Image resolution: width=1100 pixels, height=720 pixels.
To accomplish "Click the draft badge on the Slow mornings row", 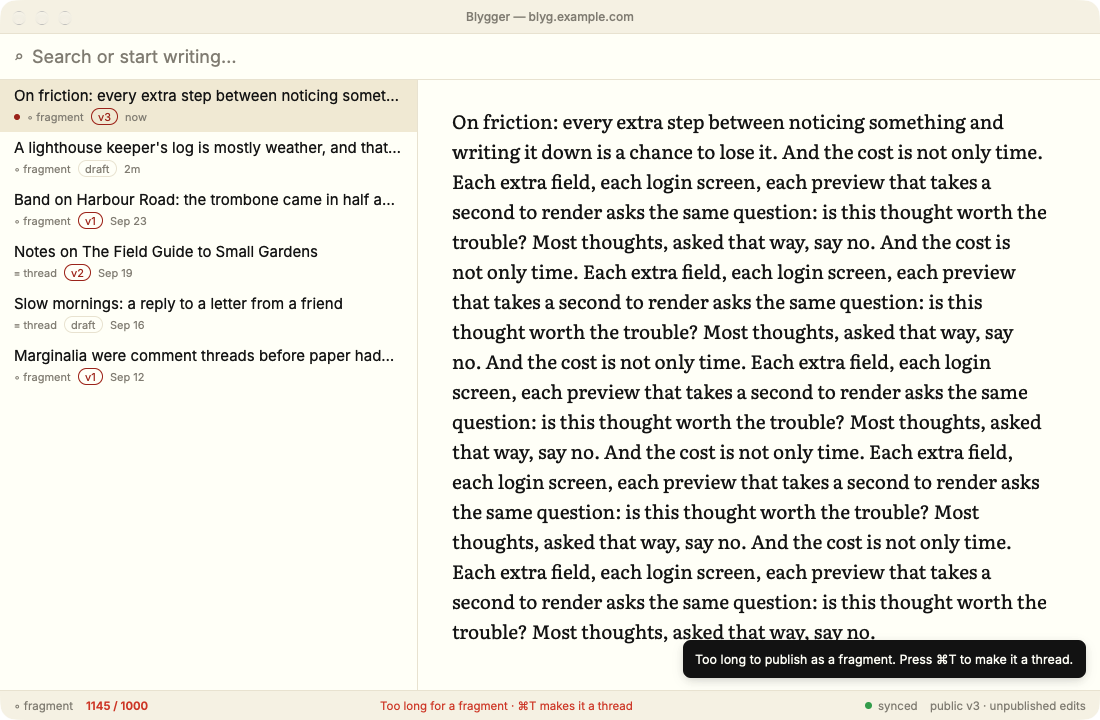I will point(83,325).
